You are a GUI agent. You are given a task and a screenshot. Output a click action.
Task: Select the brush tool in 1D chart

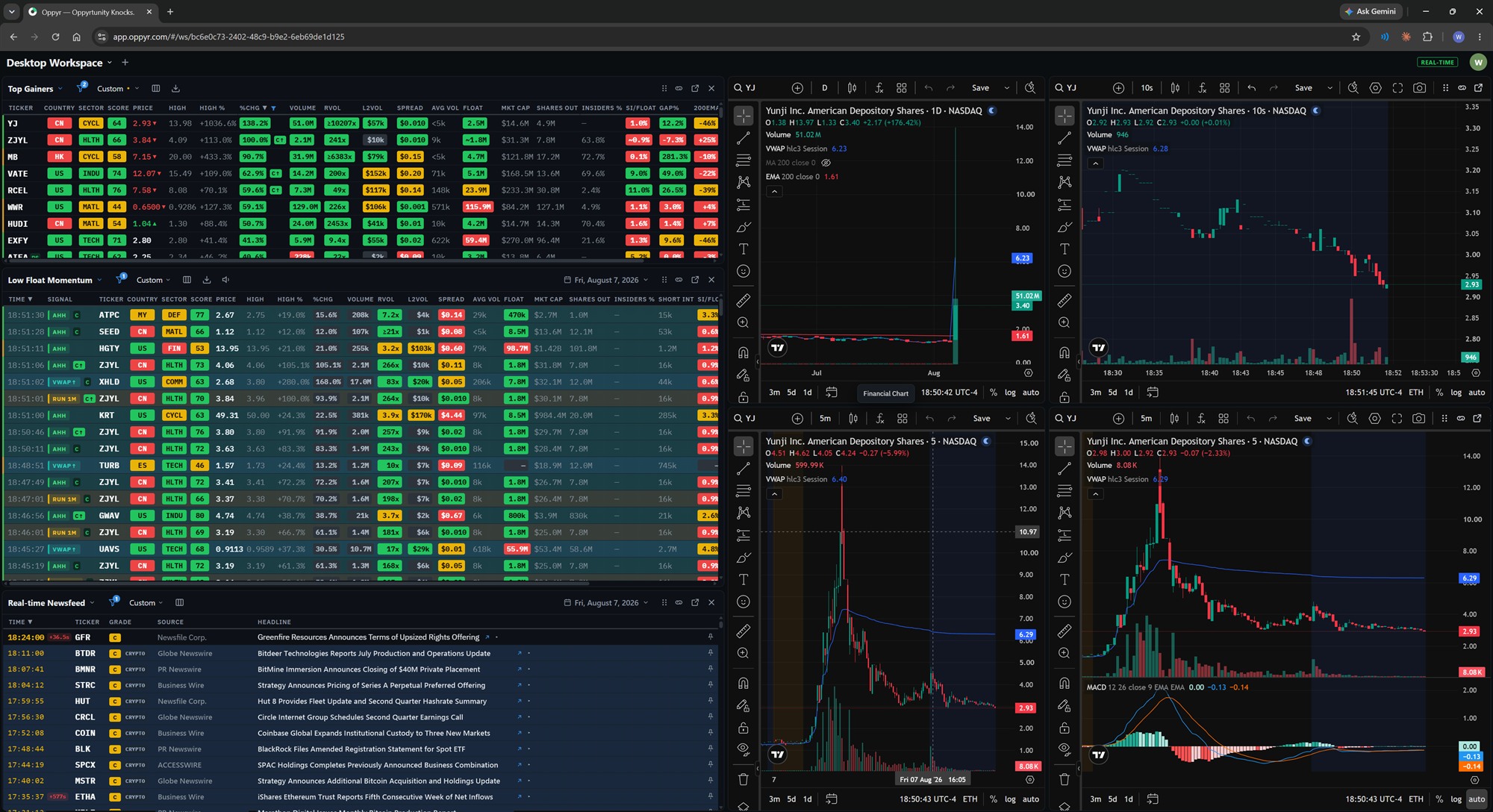(x=744, y=227)
